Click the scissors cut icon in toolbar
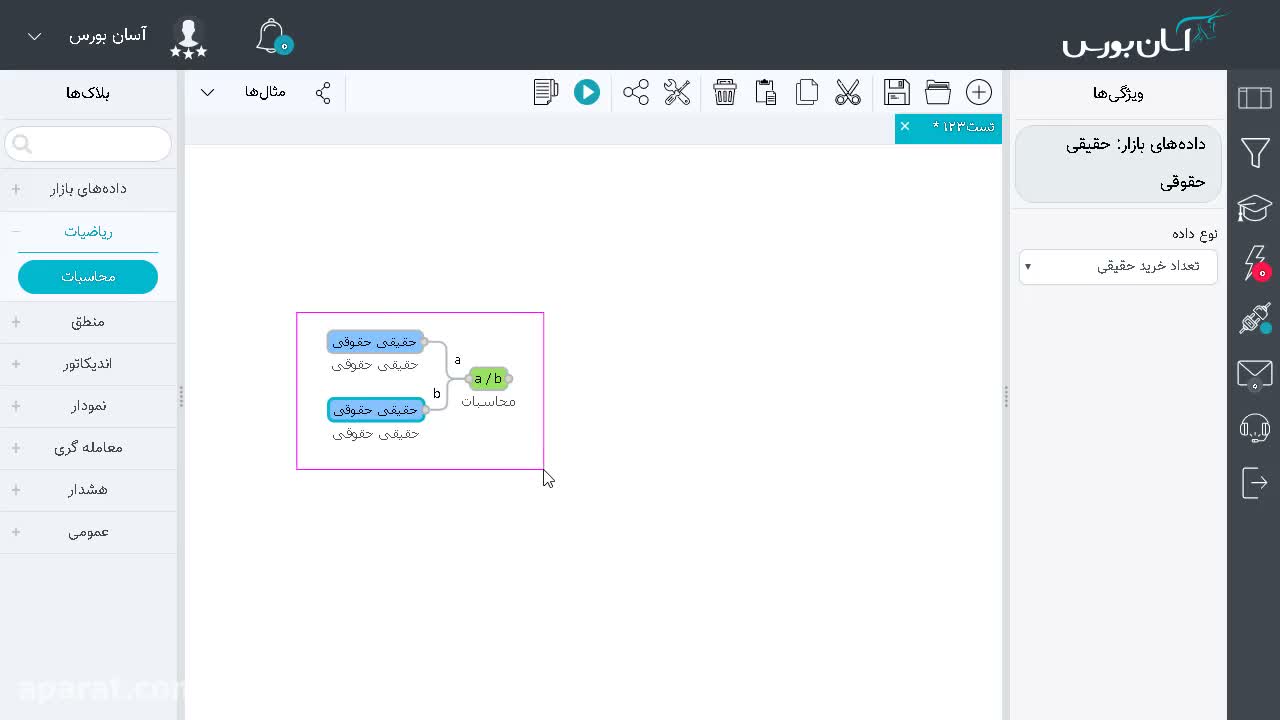This screenshot has height=720, width=1280. tap(848, 92)
